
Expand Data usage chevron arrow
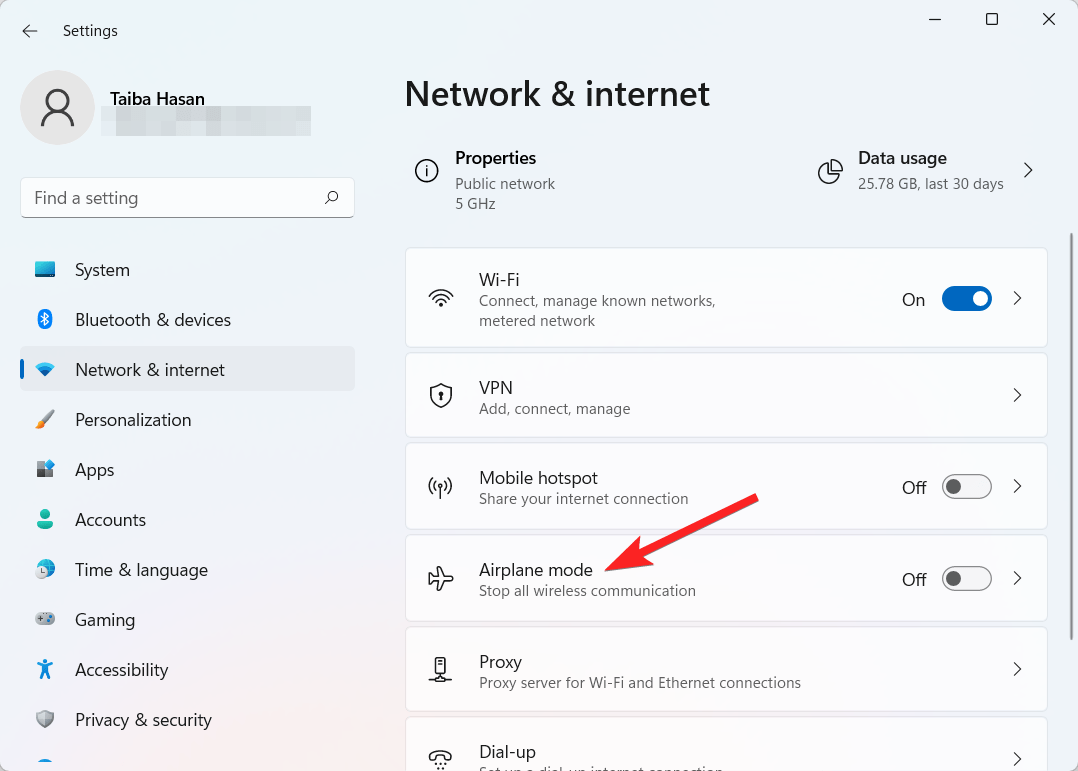(1027, 171)
